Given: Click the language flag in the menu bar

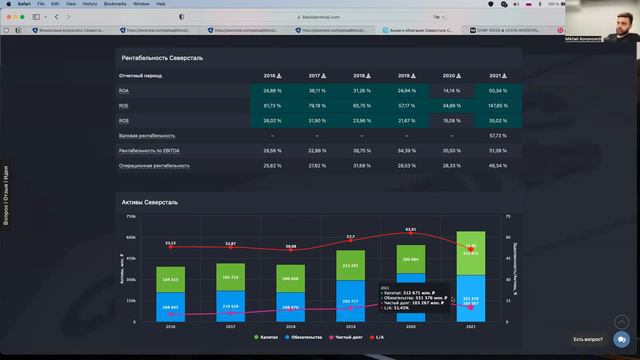Looking at the screenshot, I should pos(529,4).
